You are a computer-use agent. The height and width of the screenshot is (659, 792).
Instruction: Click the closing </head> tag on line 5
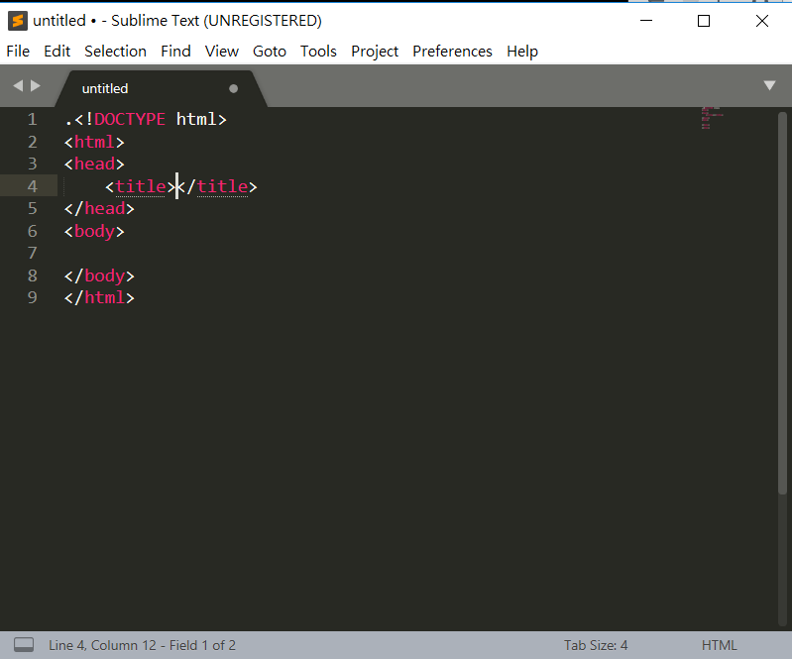click(100, 208)
